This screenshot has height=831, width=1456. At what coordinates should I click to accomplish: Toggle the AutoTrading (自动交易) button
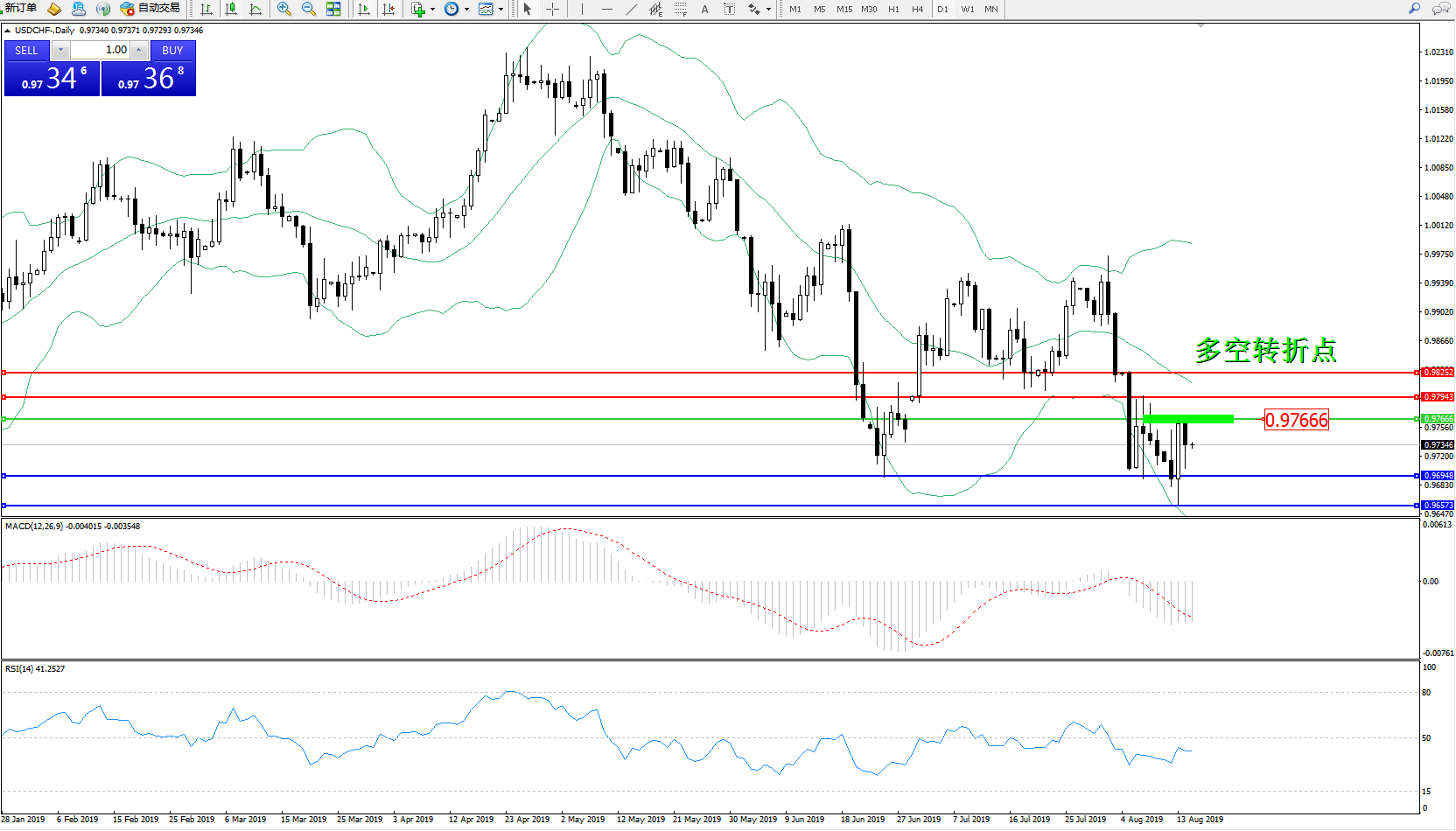(x=150, y=9)
